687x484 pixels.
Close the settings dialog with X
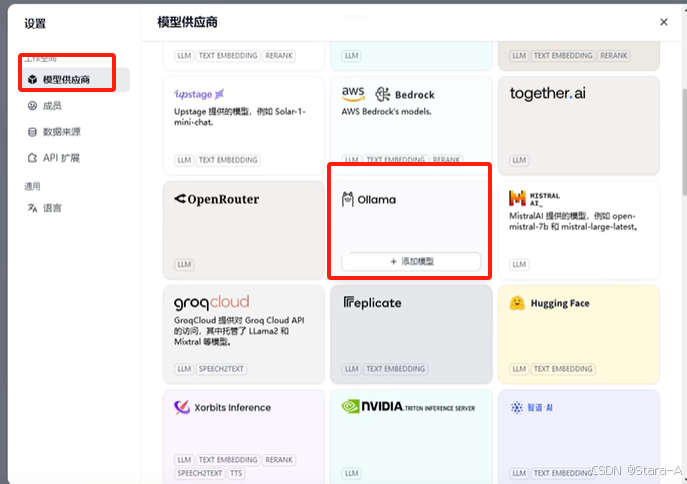point(664,22)
